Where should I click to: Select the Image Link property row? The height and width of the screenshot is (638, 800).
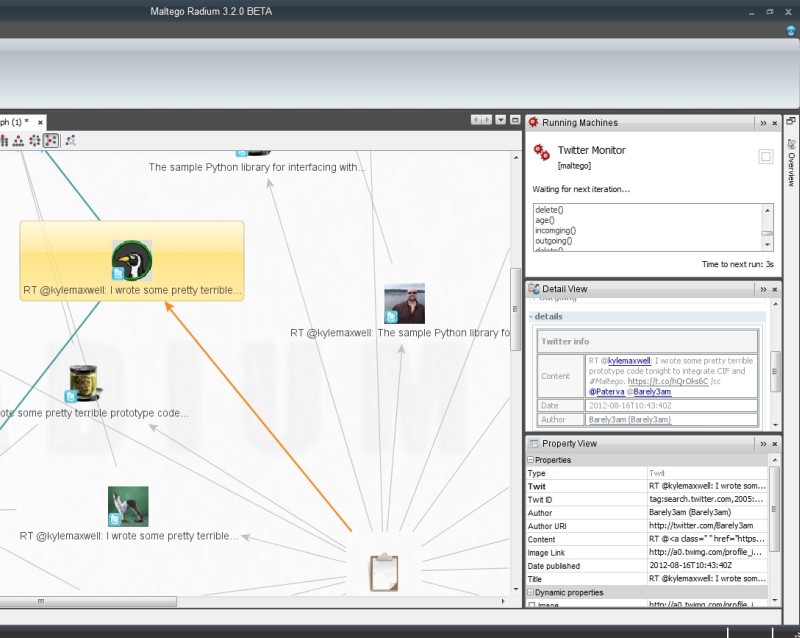[647, 553]
